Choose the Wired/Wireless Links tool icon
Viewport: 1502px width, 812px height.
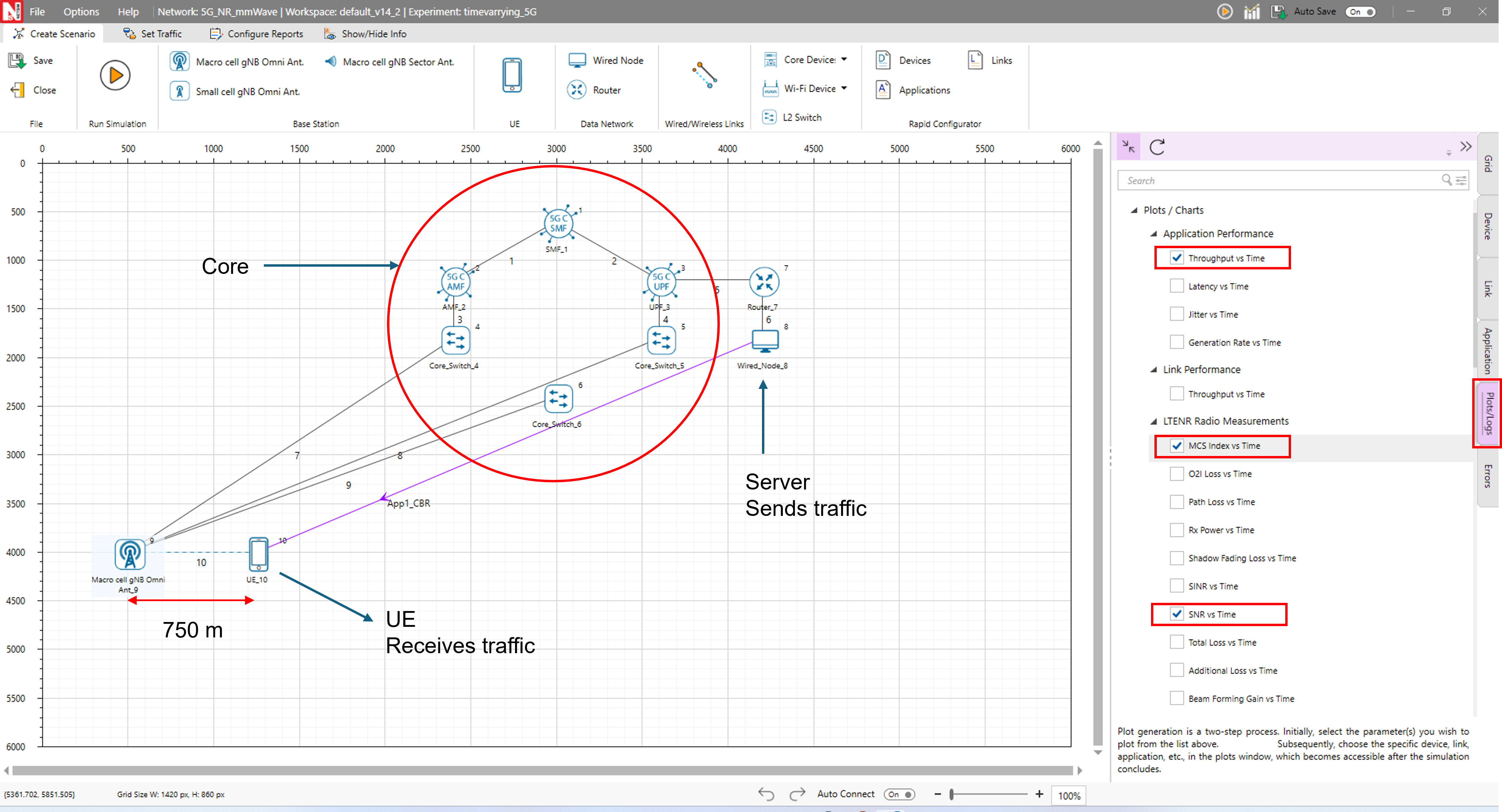[704, 75]
